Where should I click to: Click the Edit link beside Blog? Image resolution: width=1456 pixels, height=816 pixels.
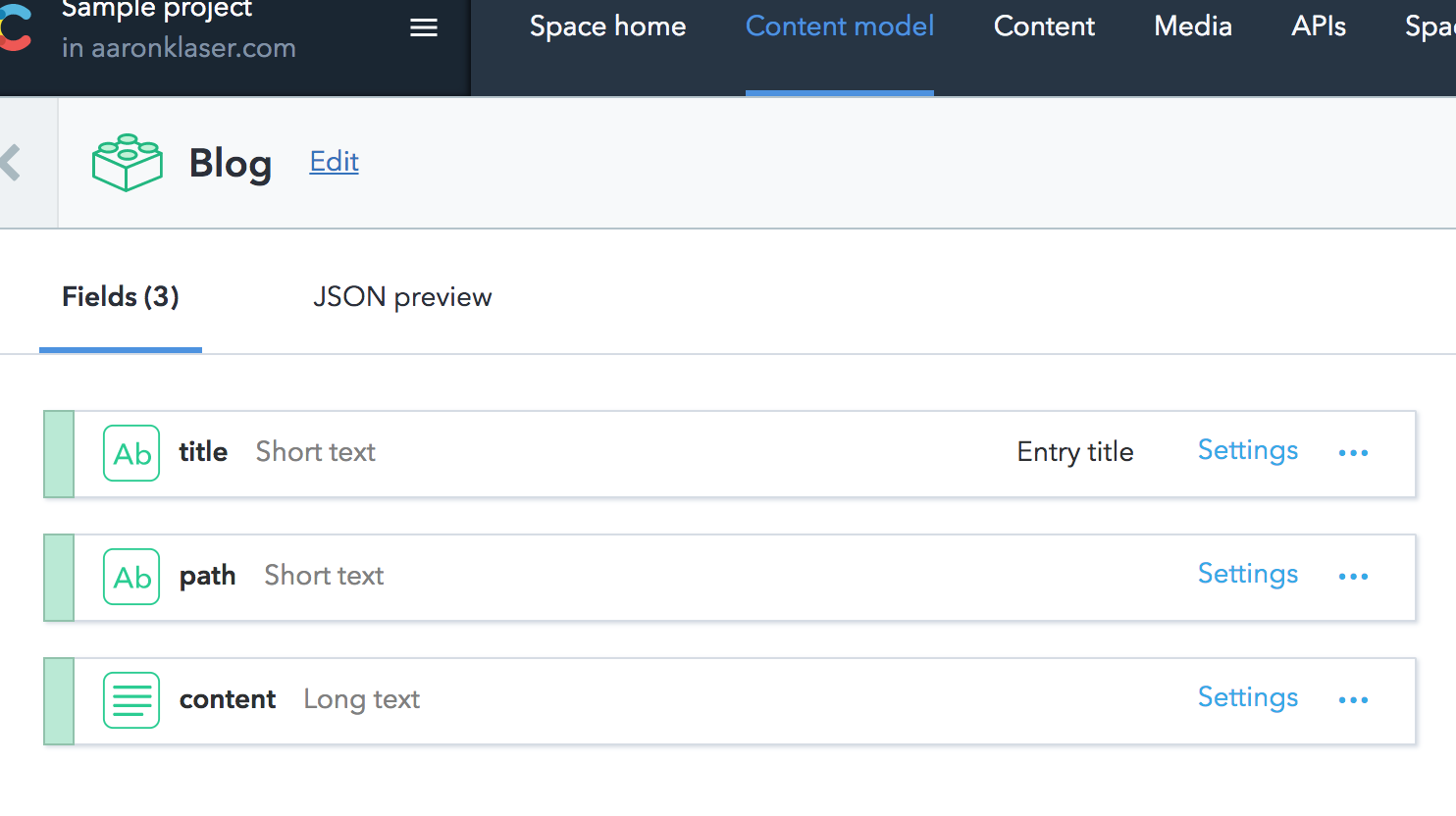click(335, 162)
